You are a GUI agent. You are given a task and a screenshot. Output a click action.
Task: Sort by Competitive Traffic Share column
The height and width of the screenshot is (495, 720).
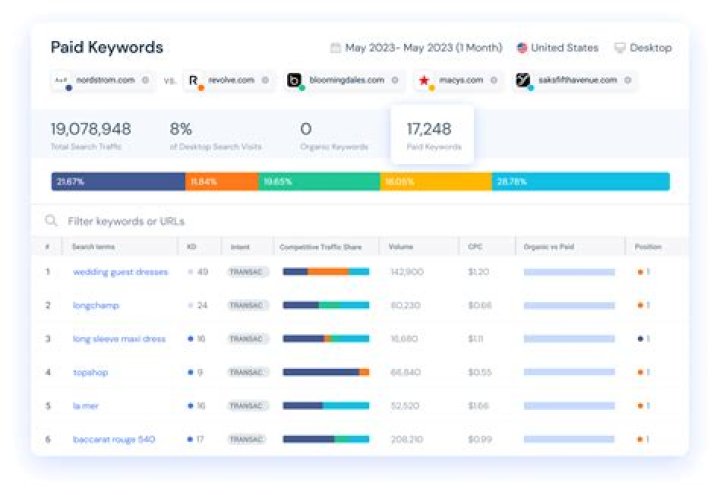click(321, 247)
